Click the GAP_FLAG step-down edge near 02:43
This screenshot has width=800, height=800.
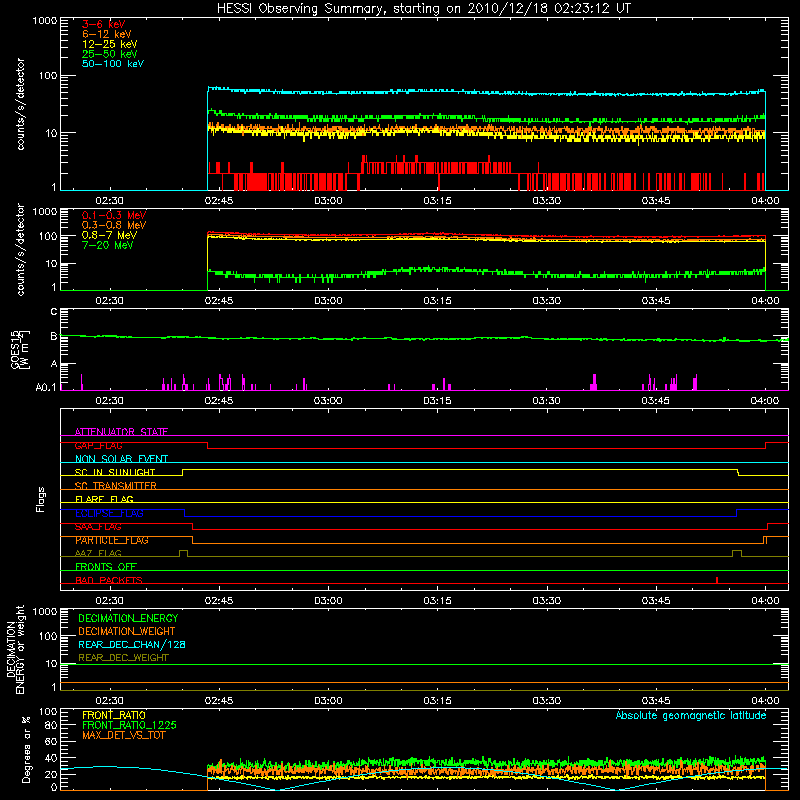coord(208,445)
